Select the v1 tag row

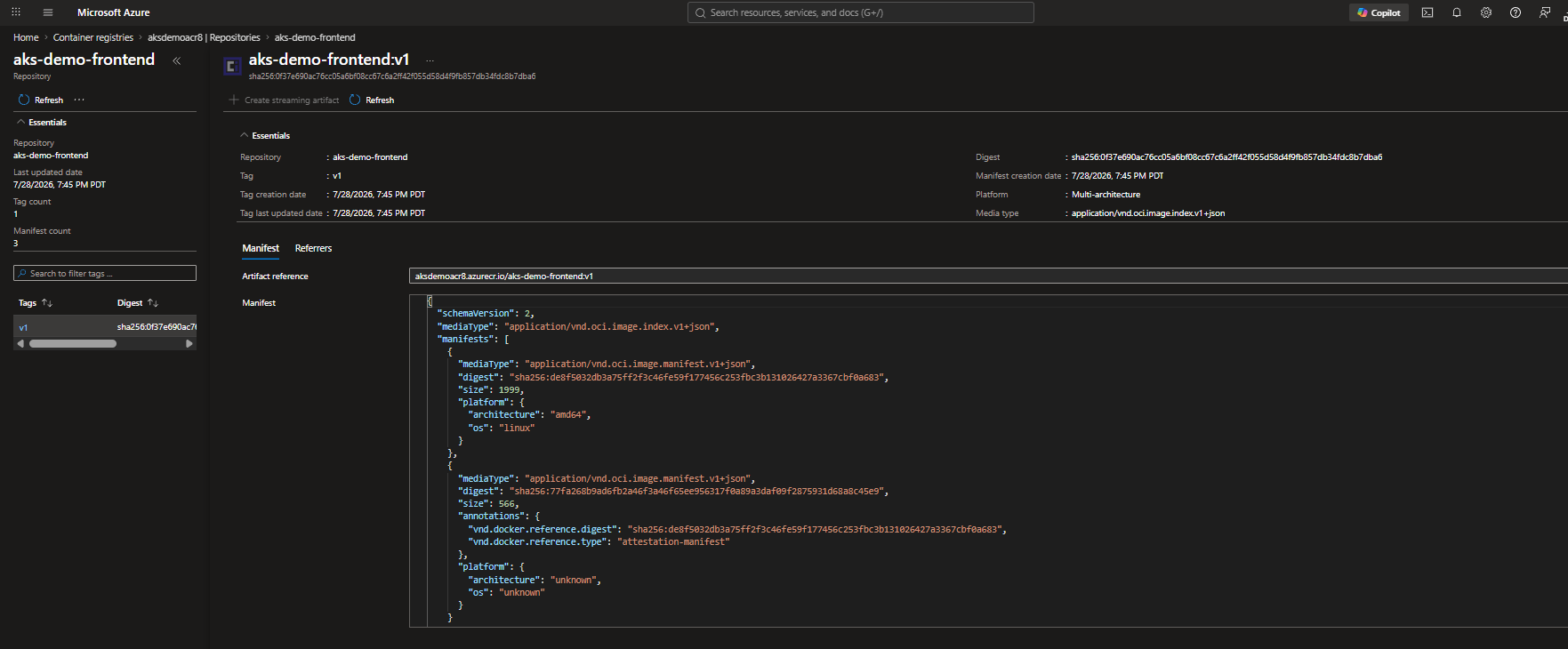point(105,327)
